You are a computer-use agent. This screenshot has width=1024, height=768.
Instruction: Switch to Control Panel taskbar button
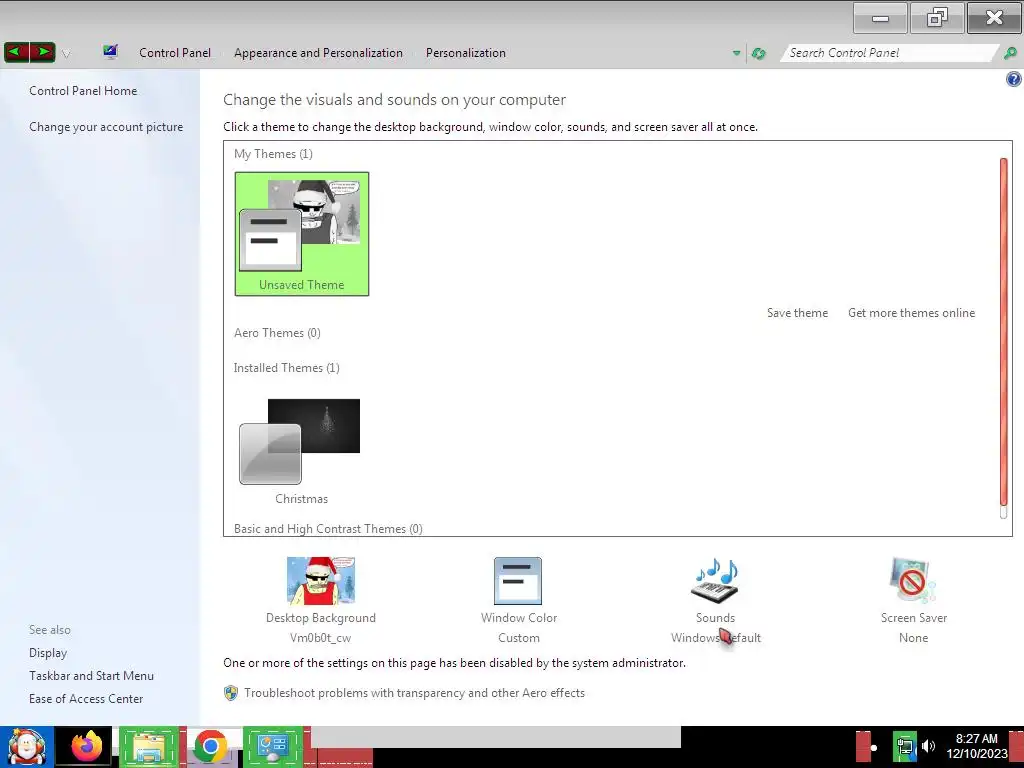tap(273, 747)
